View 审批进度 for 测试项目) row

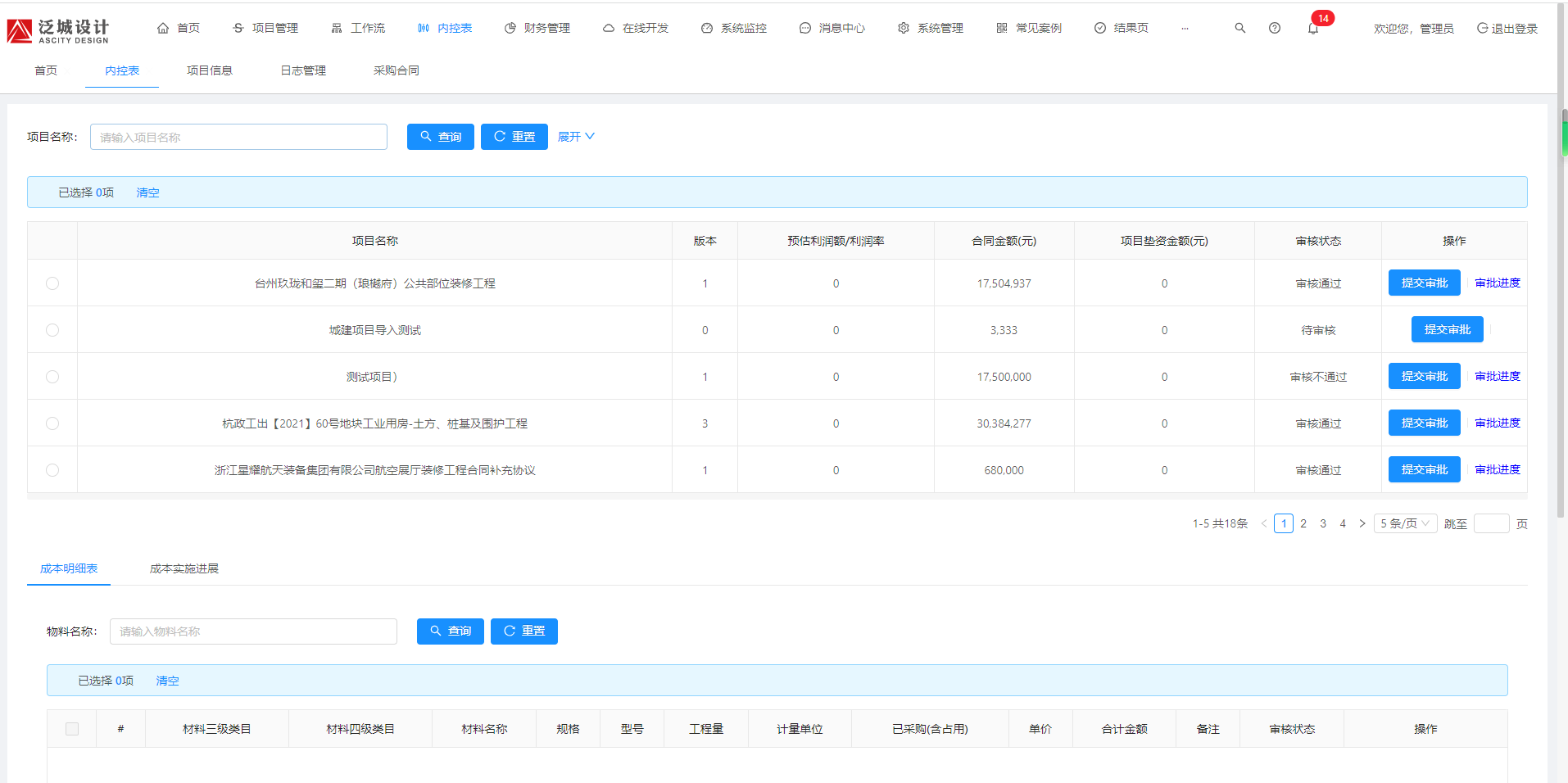tap(1498, 376)
